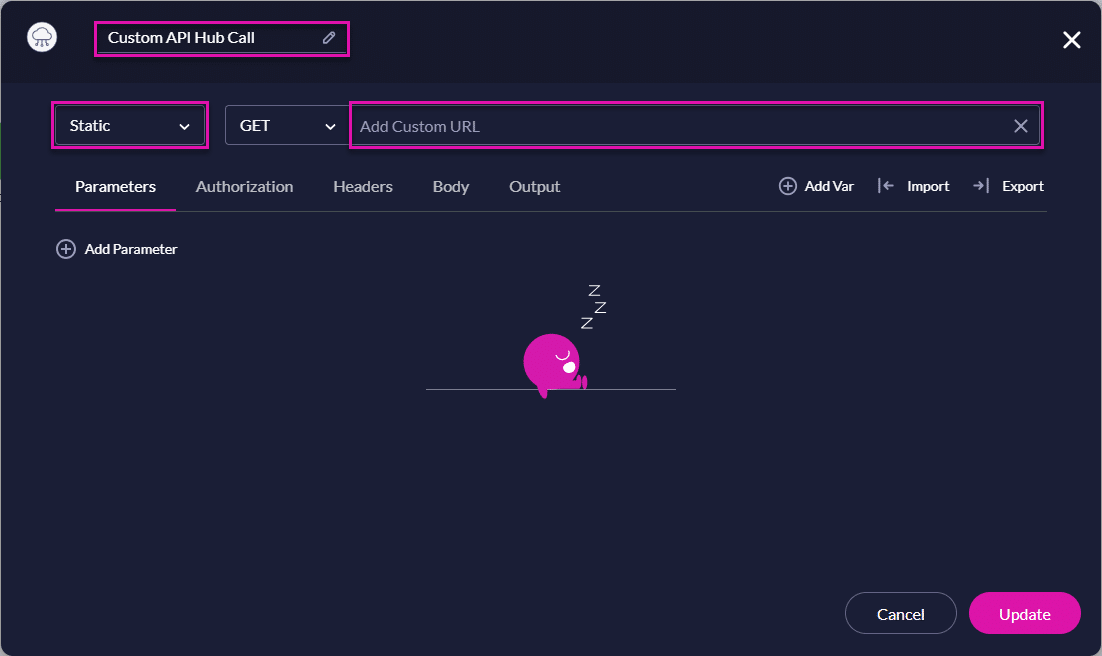View the Output tab

coord(534,187)
